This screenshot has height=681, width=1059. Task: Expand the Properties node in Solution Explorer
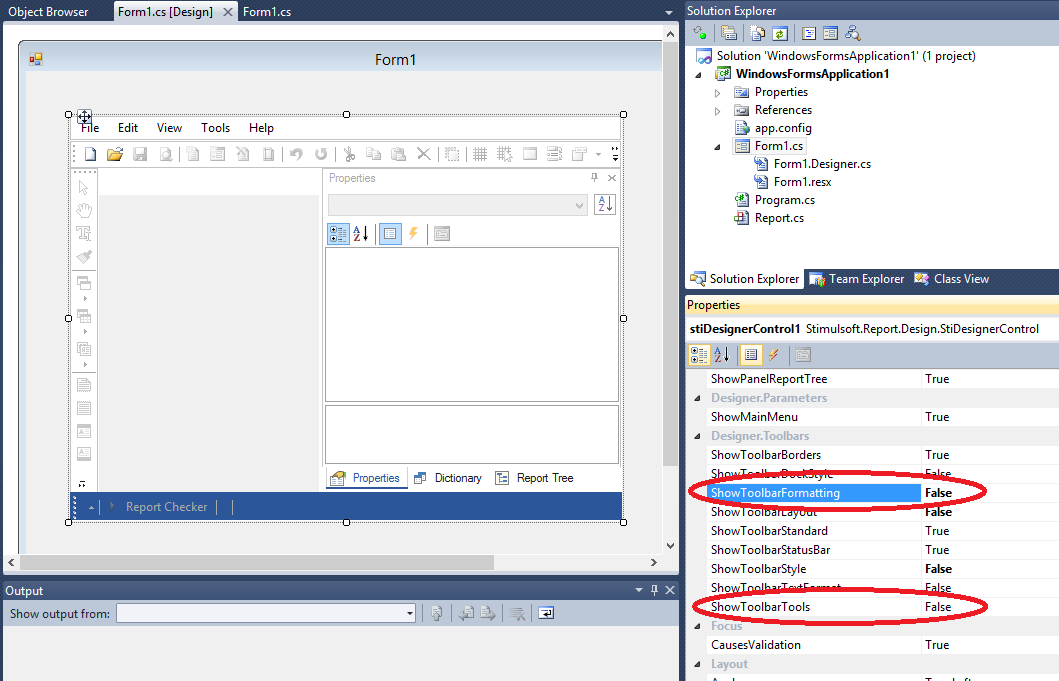[717, 93]
